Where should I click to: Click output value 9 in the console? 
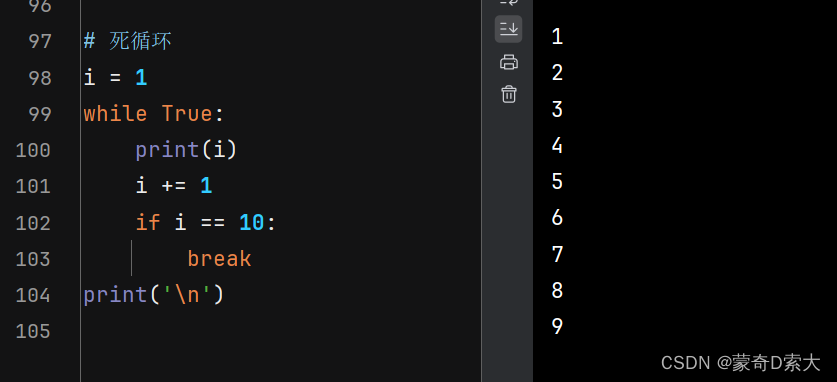pos(557,327)
